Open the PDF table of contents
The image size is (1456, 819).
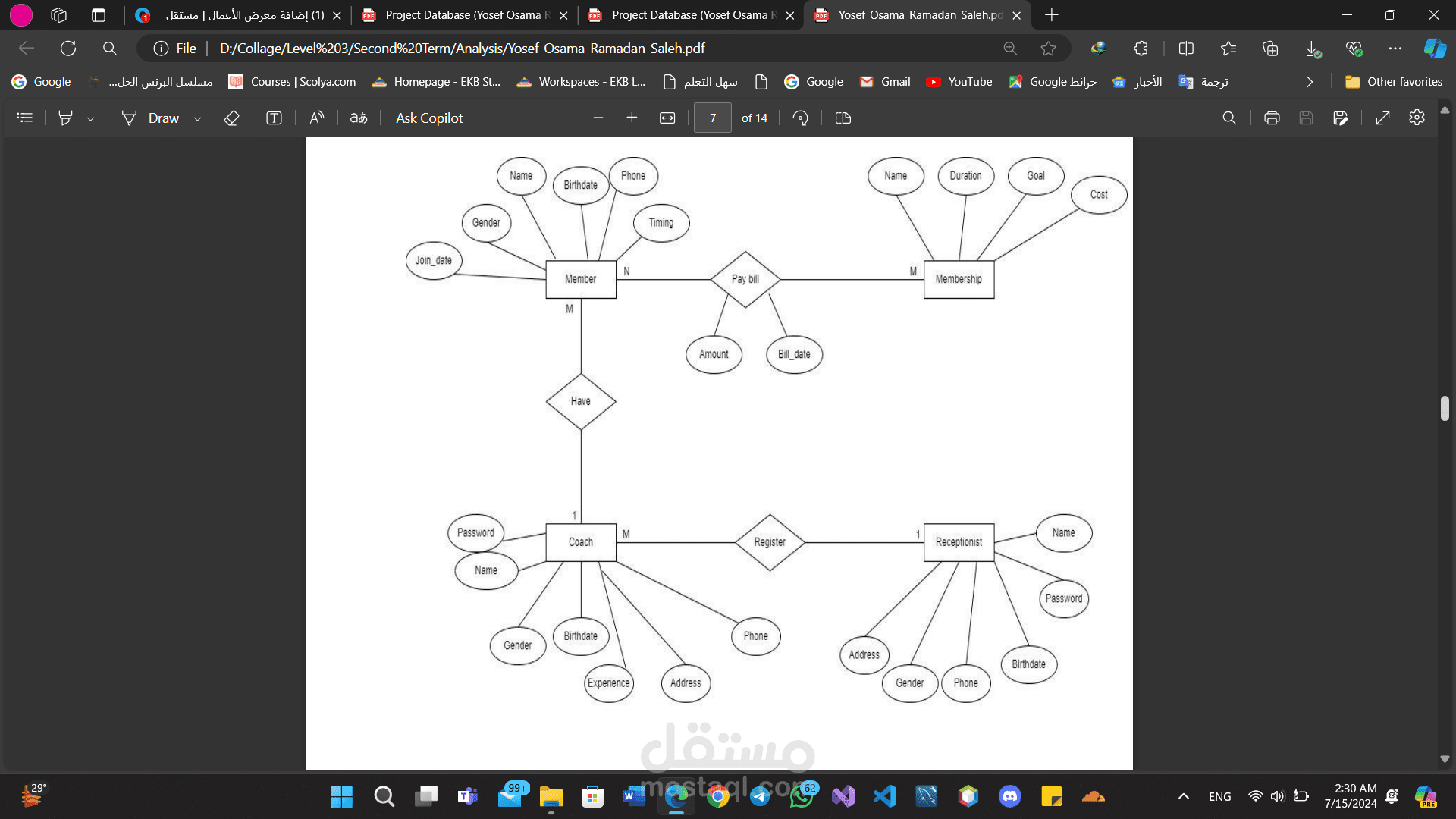pyautogui.click(x=25, y=118)
